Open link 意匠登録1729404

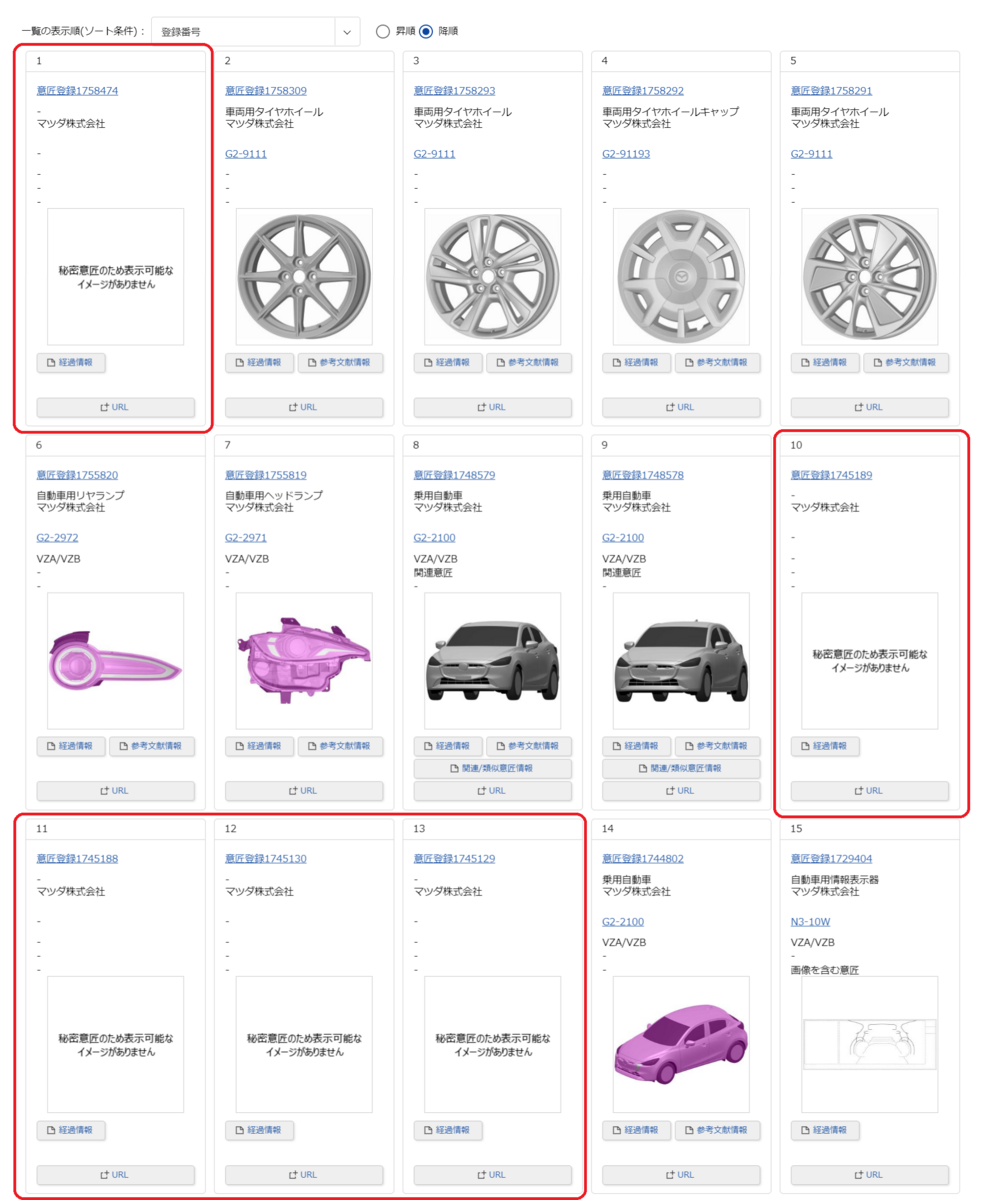coord(831,859)
